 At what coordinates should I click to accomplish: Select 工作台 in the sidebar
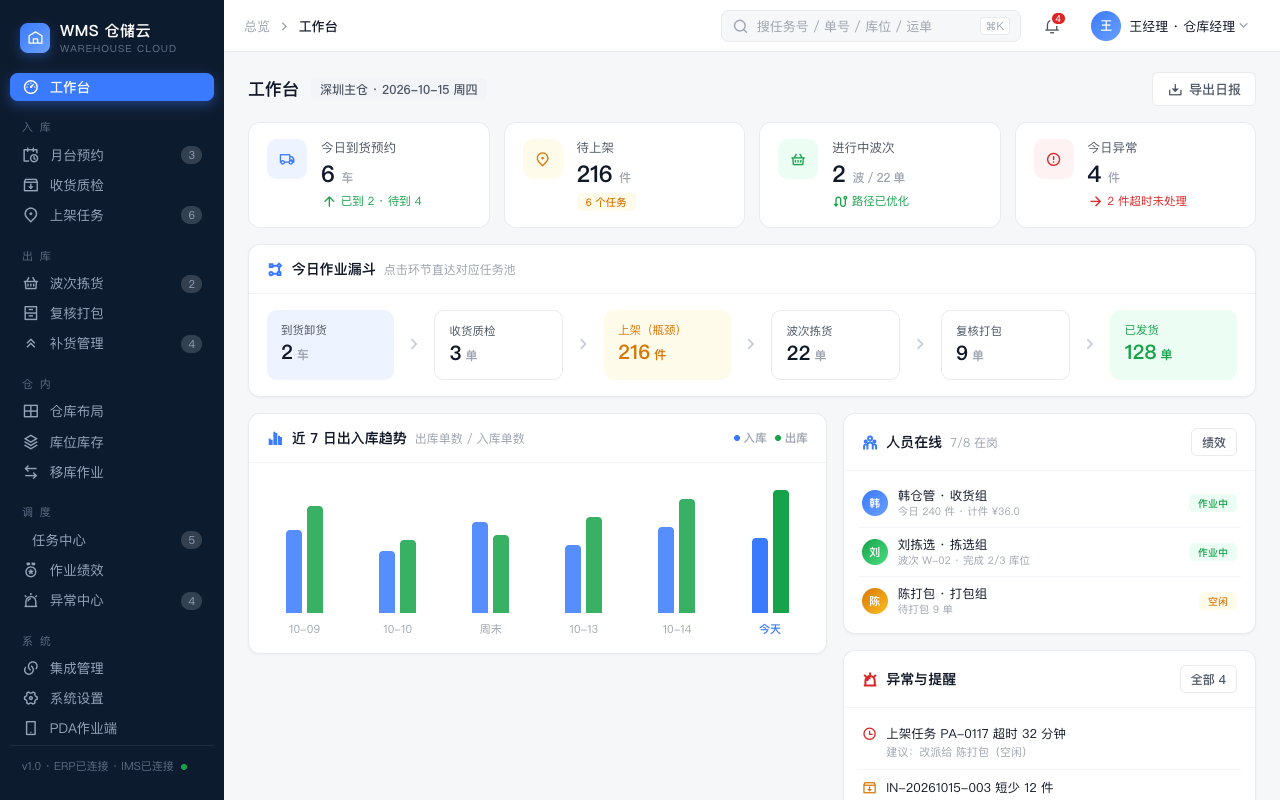[112, 87]
